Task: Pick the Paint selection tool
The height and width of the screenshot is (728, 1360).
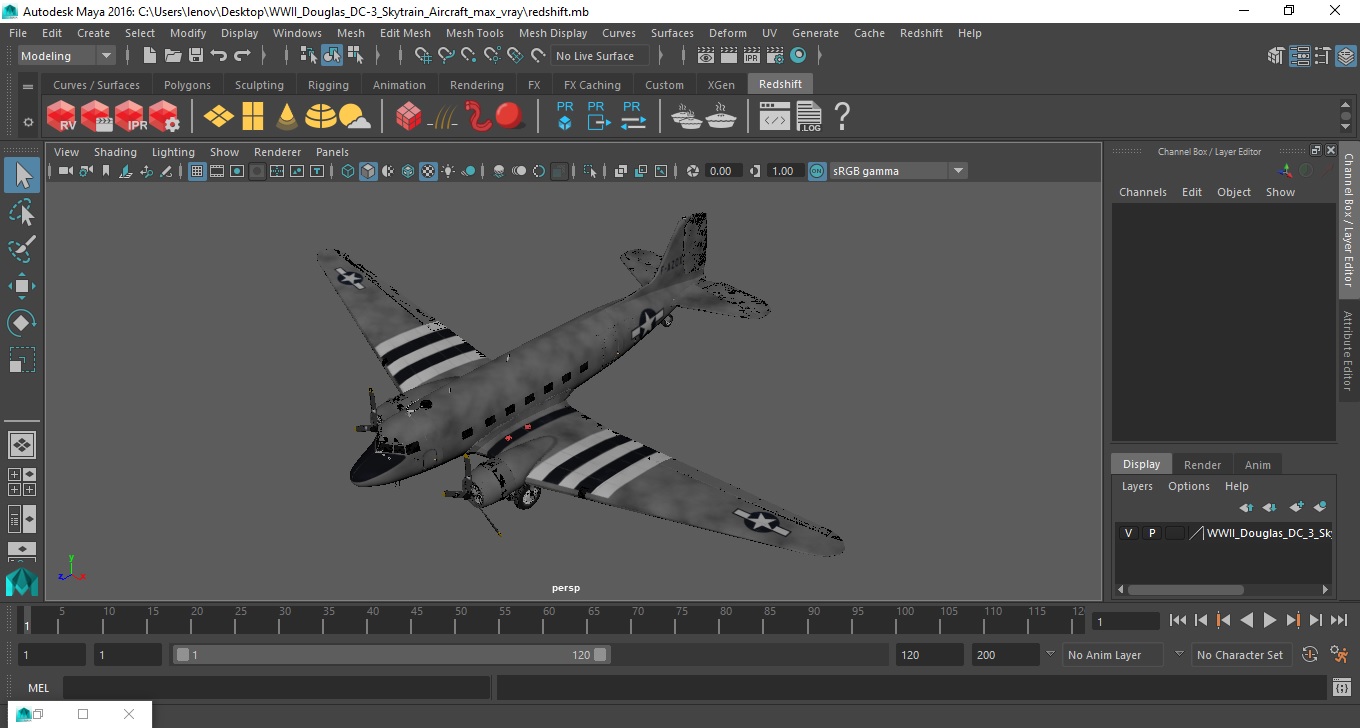Action: point(22,249)
